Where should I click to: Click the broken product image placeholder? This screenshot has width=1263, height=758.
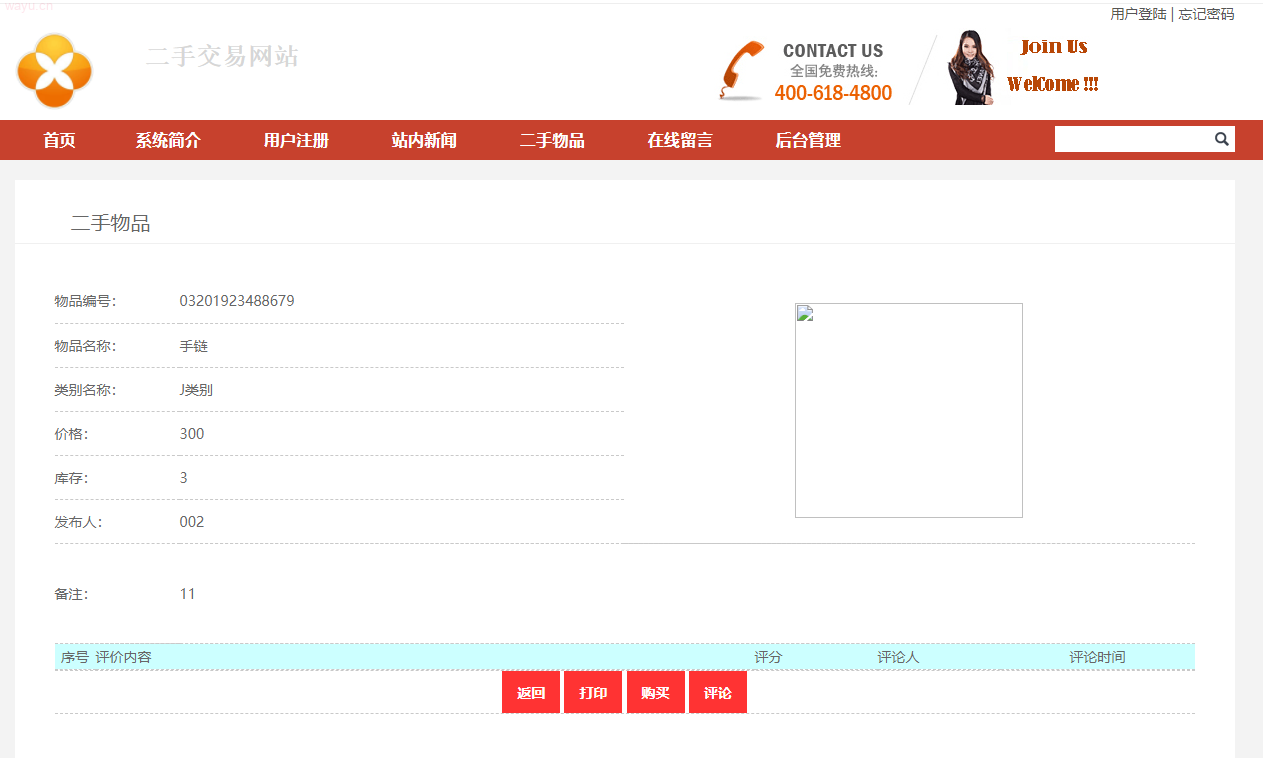[908, 410]
